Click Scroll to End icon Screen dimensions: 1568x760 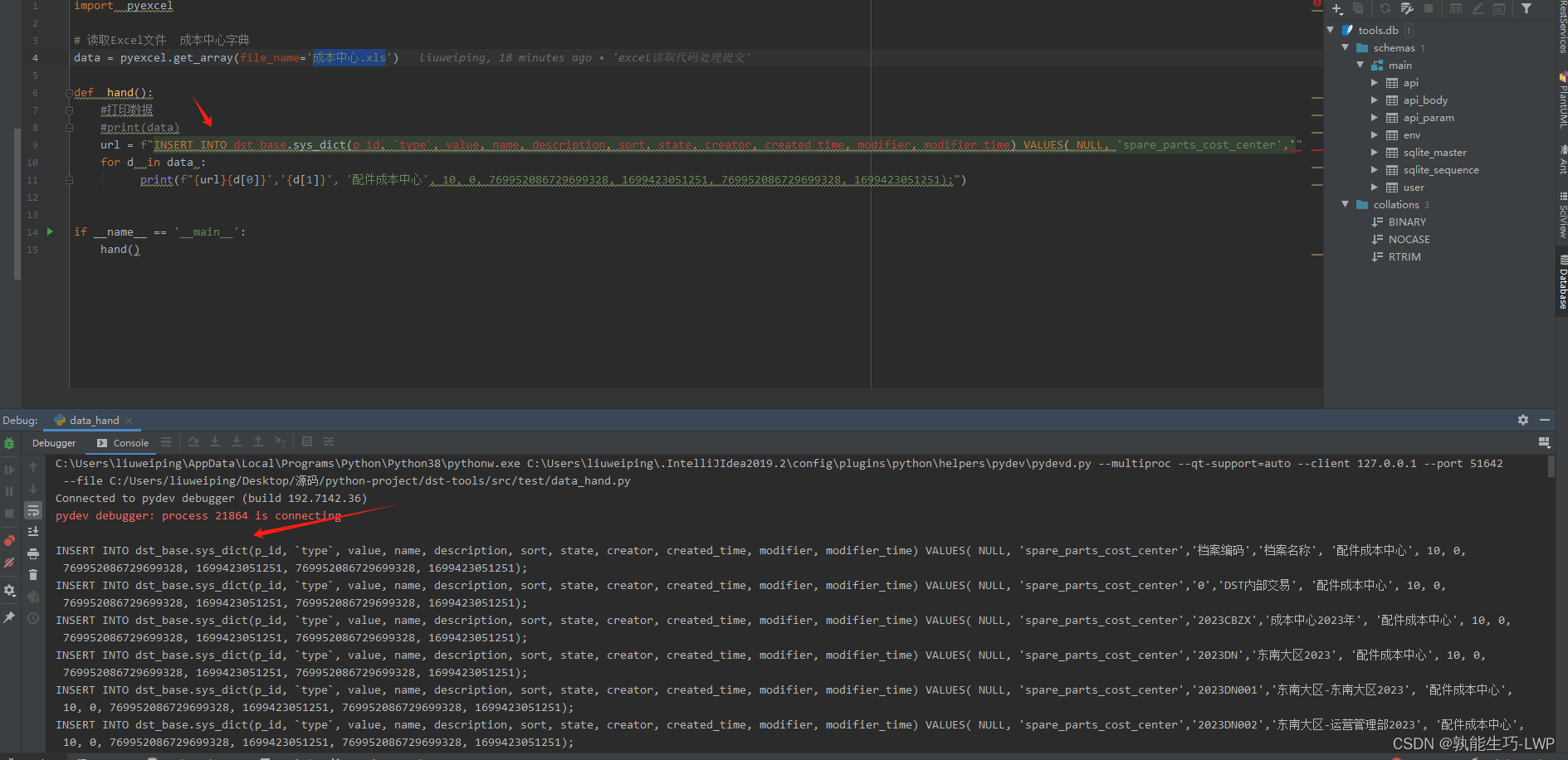pos(33,532)
